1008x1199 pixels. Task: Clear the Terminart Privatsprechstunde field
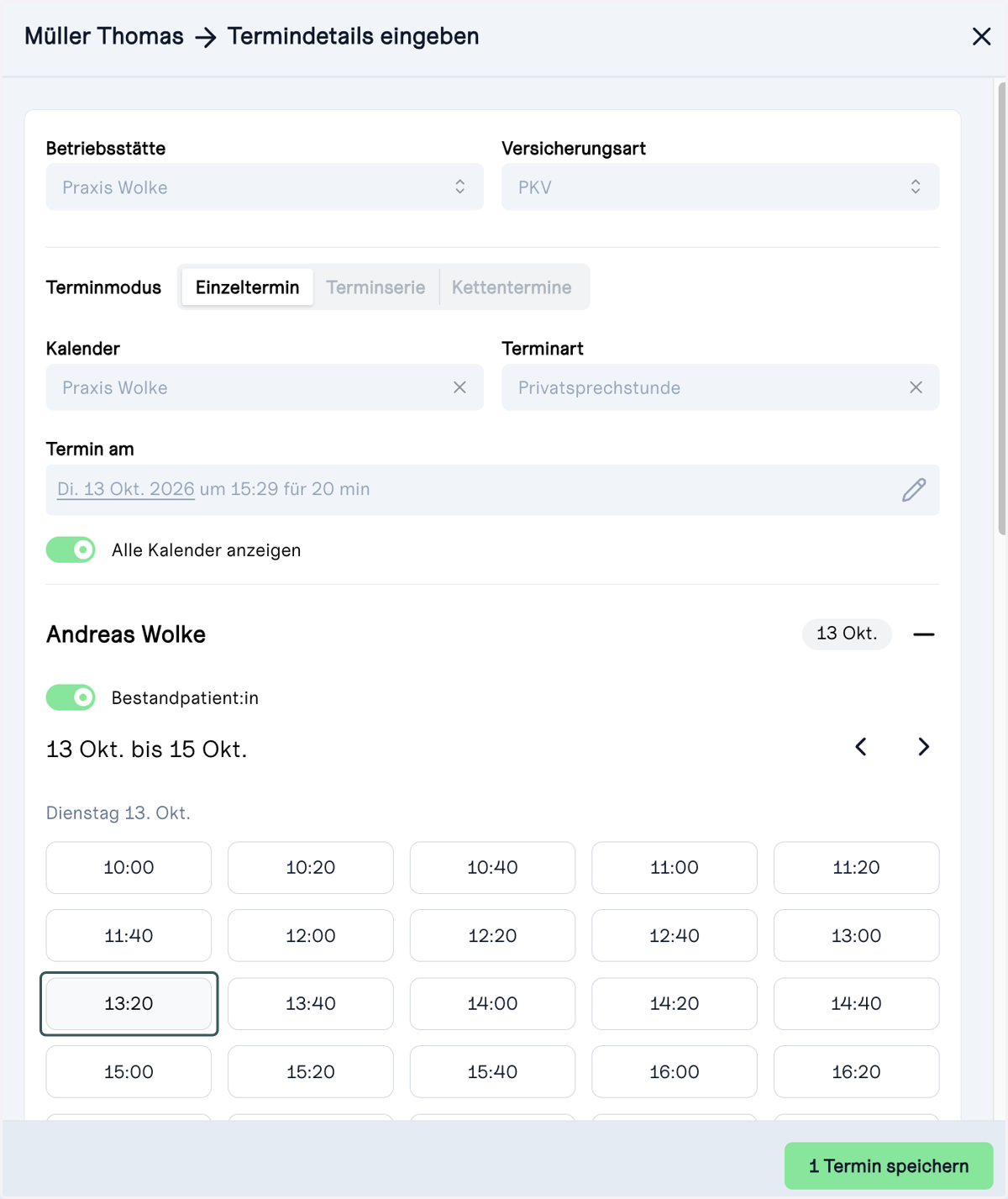(916, 387)
